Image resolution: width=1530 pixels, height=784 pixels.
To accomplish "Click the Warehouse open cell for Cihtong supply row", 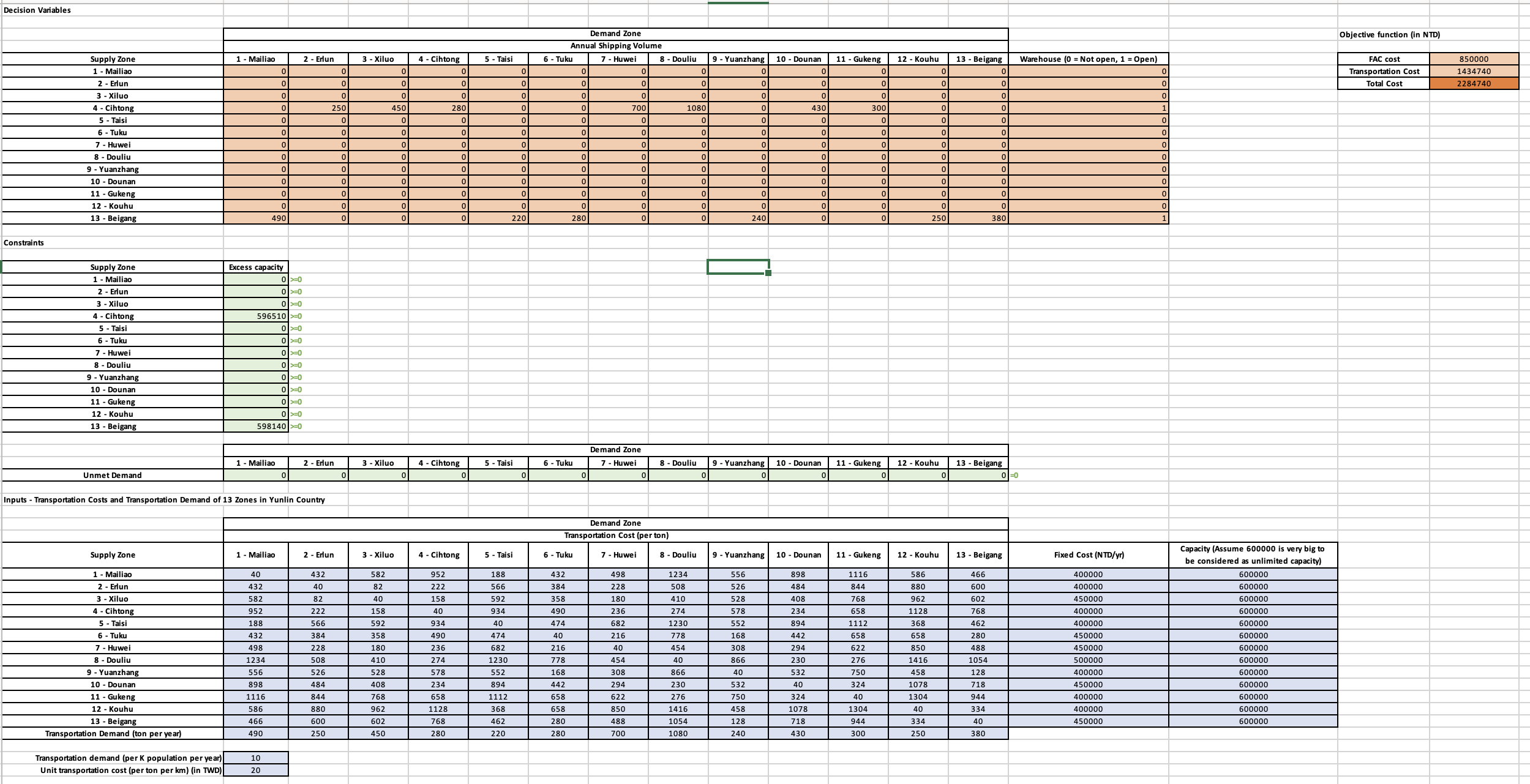I will [1088, 108].
